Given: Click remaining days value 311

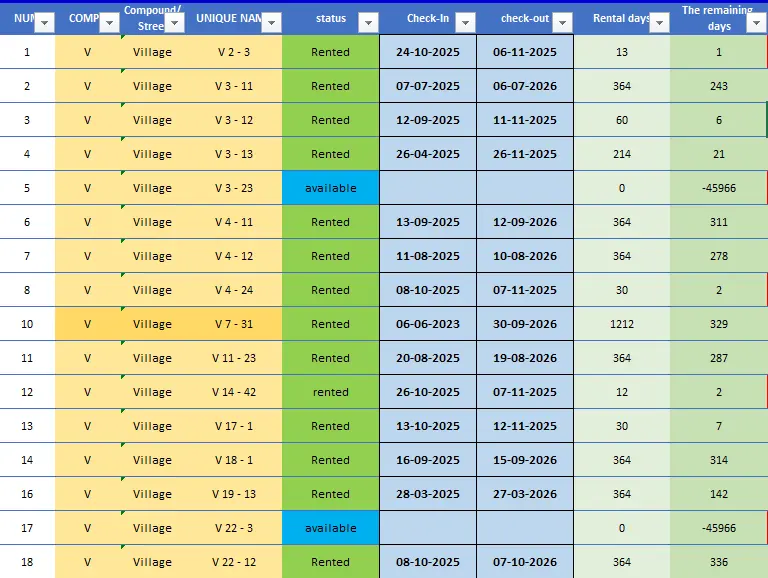Looking at the screenshot, I should [719, 222].
